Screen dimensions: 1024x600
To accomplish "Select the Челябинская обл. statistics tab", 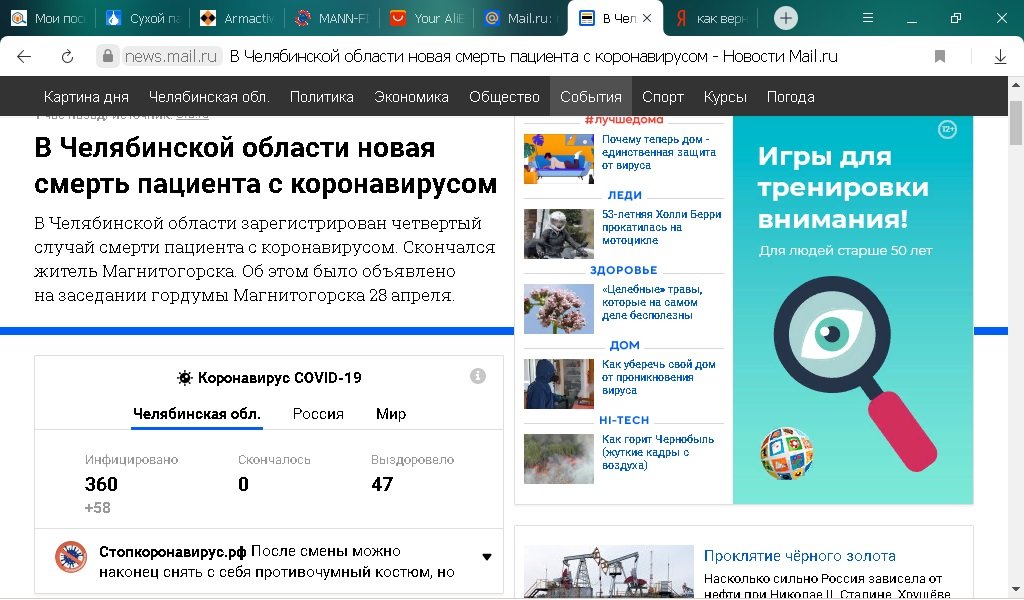I will [197, 414].
